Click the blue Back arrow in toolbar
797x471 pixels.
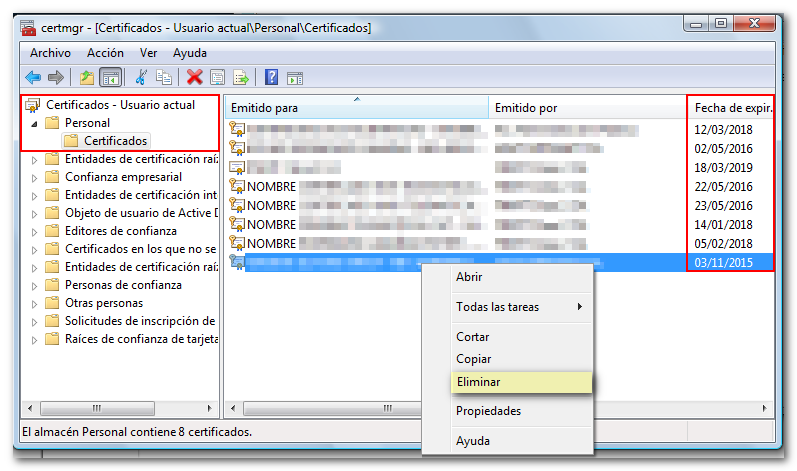pyautogui.click(x=33, y=77)
